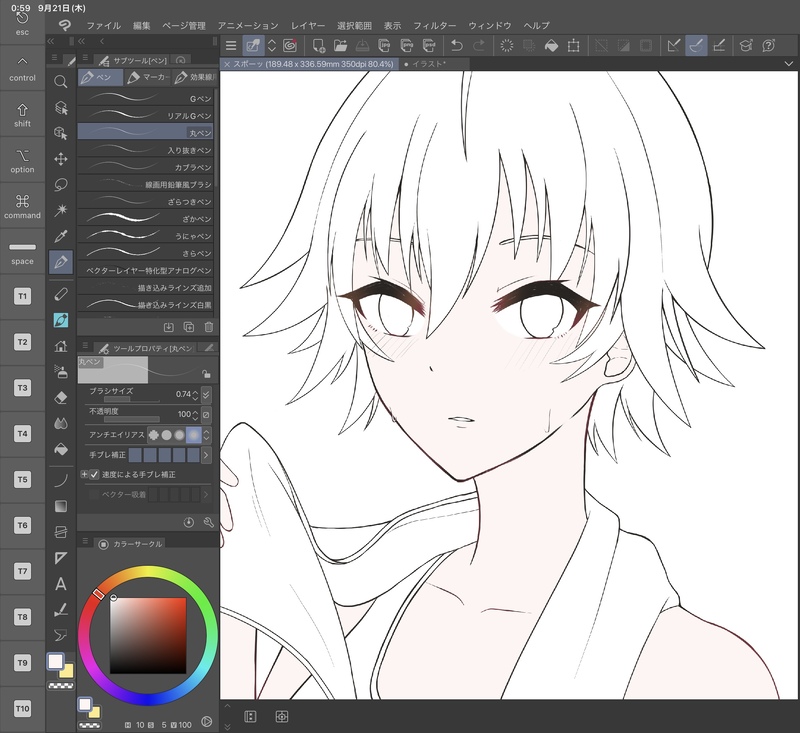Select the Fill bucket tool in toolbar
Screen dimensions: 800x733
tap(61, 449)
